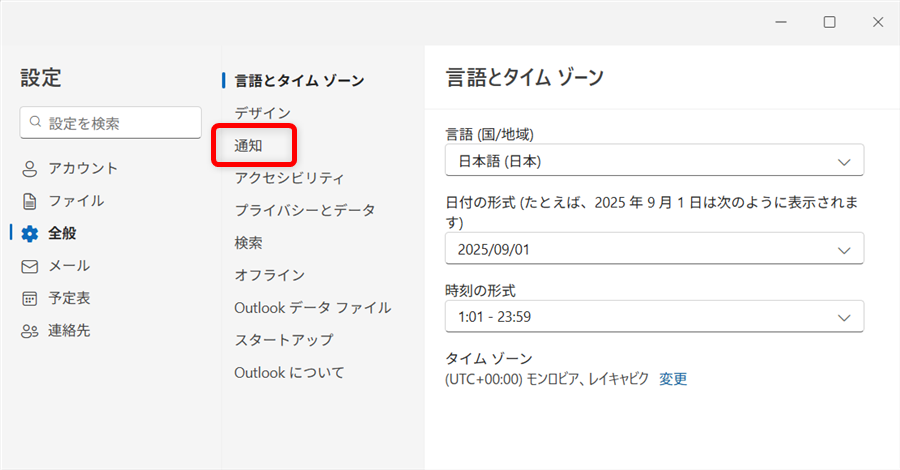This screenshot has height=470, width=900.
Task: Click the Contacts people icon
Action: click(30, 331)
